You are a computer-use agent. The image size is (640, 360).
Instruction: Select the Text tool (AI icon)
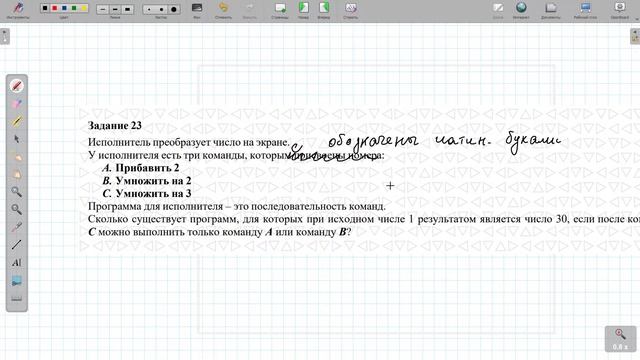(17, 262)
